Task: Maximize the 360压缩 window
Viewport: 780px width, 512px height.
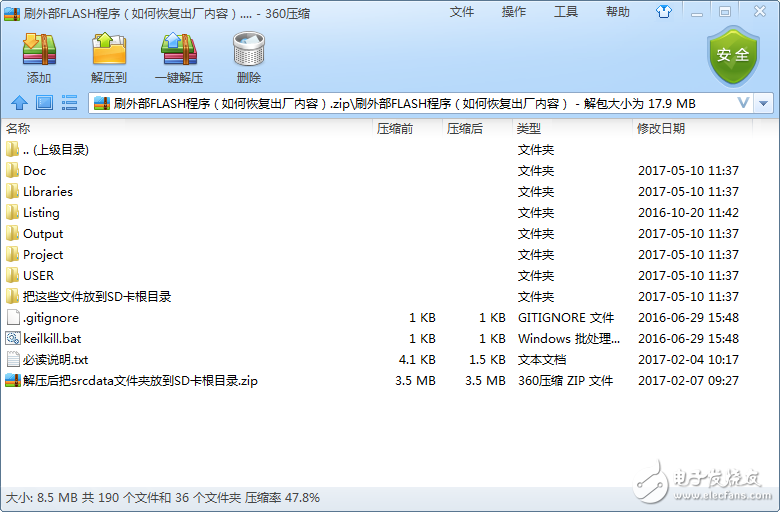Action: (725, 12)
